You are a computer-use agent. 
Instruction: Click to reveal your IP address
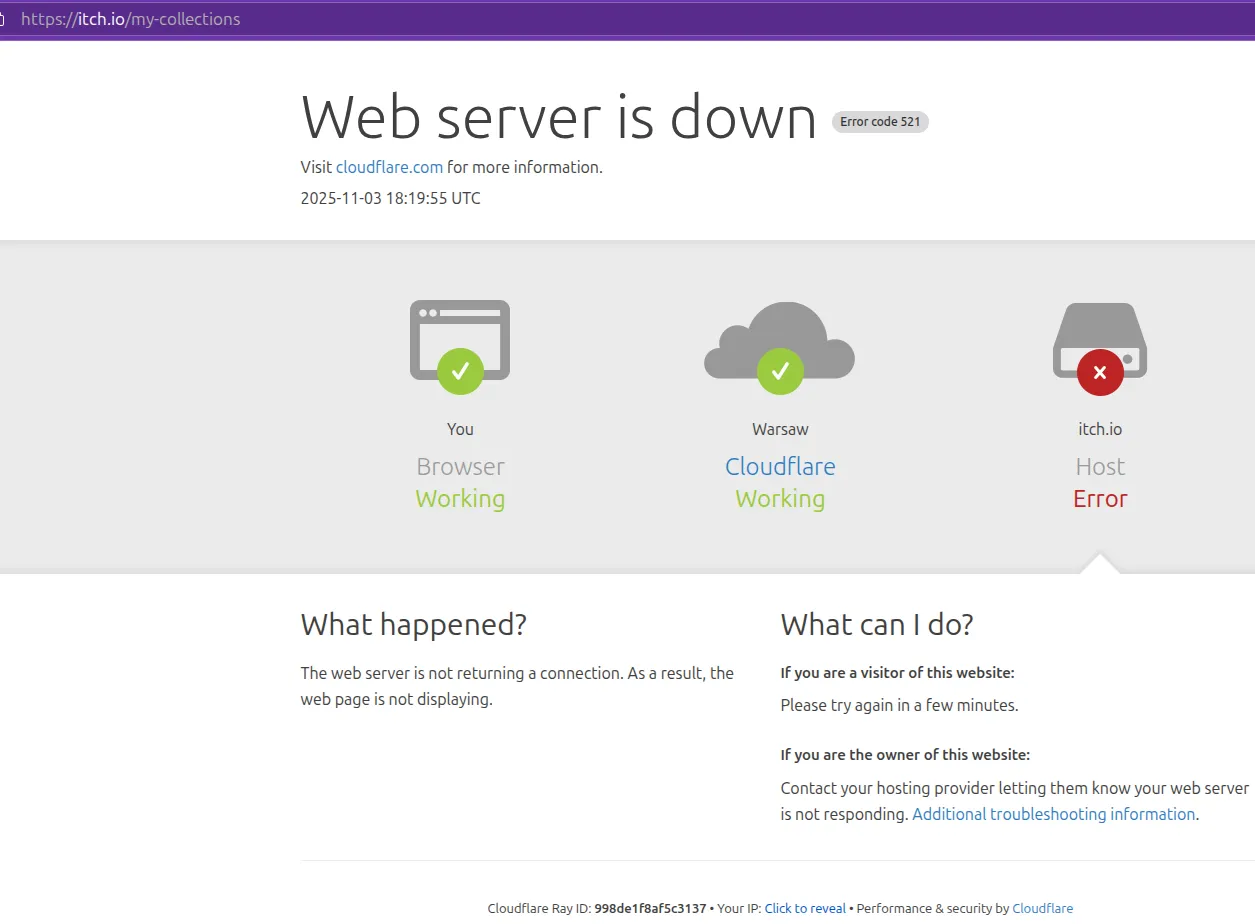[805, 908]
